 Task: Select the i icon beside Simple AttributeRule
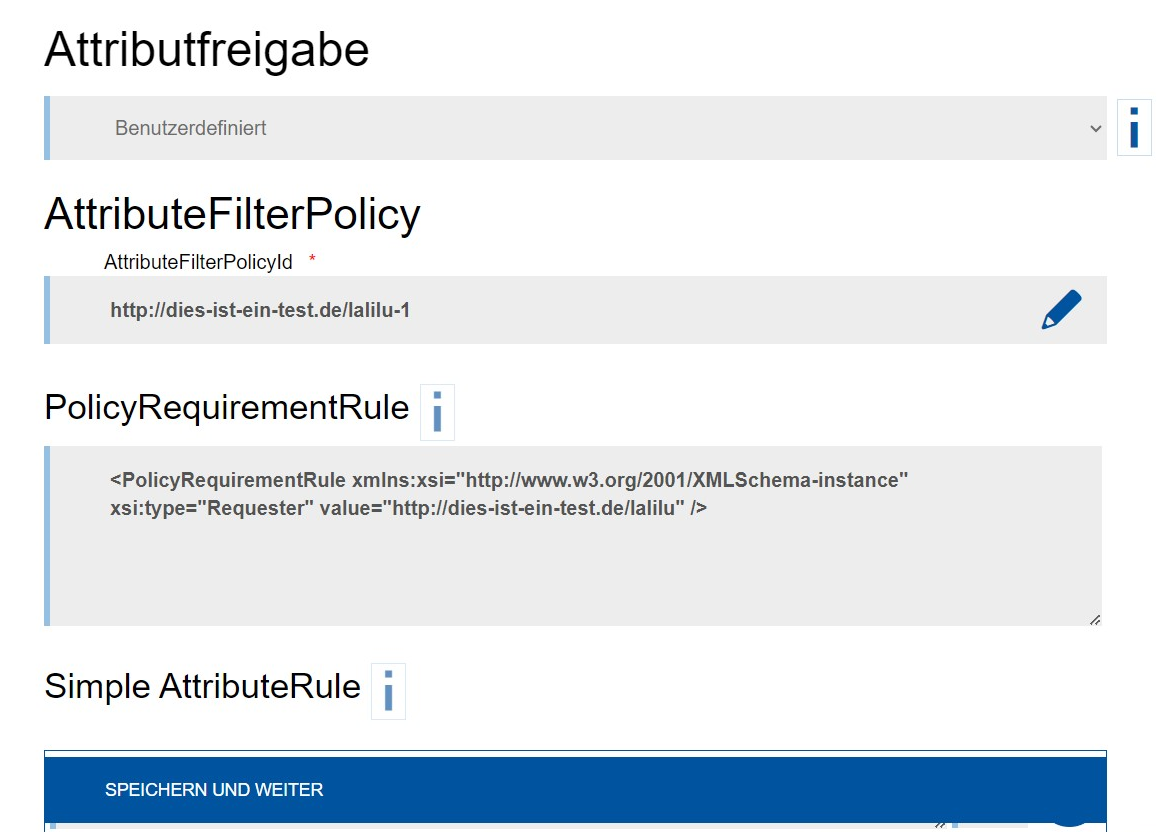388,691
